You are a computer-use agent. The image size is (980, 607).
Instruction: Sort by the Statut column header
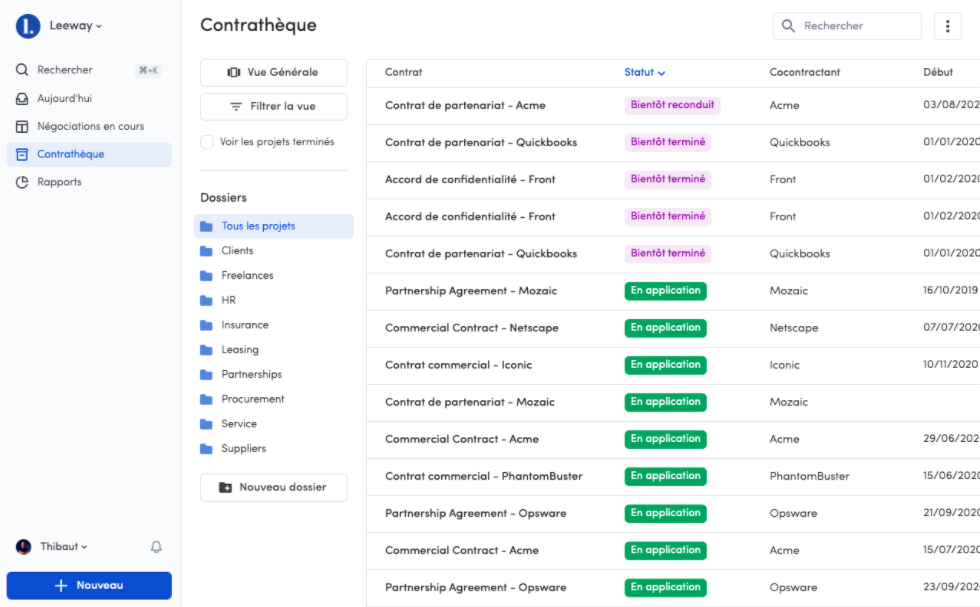(644, 72)
